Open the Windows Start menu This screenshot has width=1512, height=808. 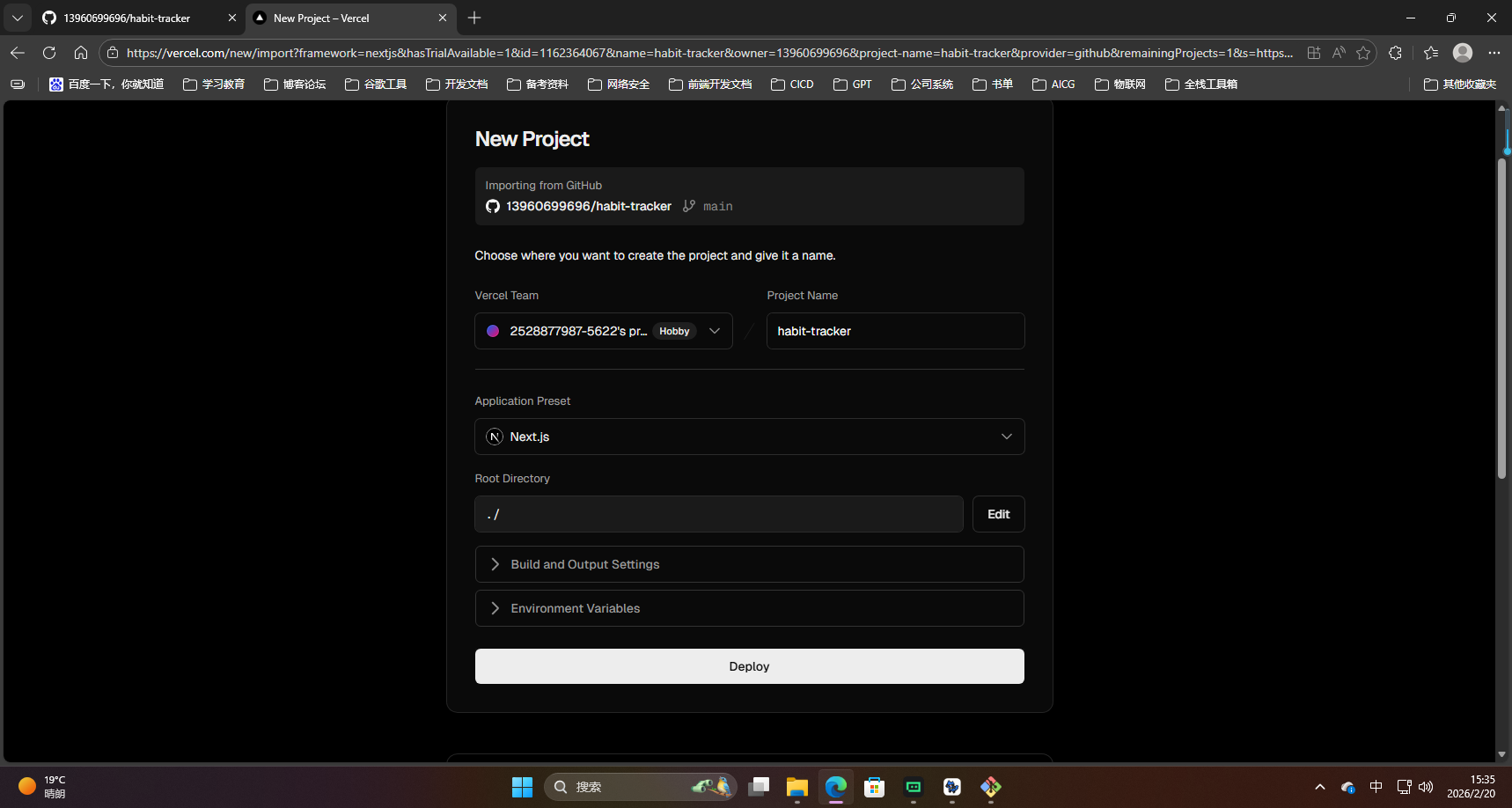(522, 787)
